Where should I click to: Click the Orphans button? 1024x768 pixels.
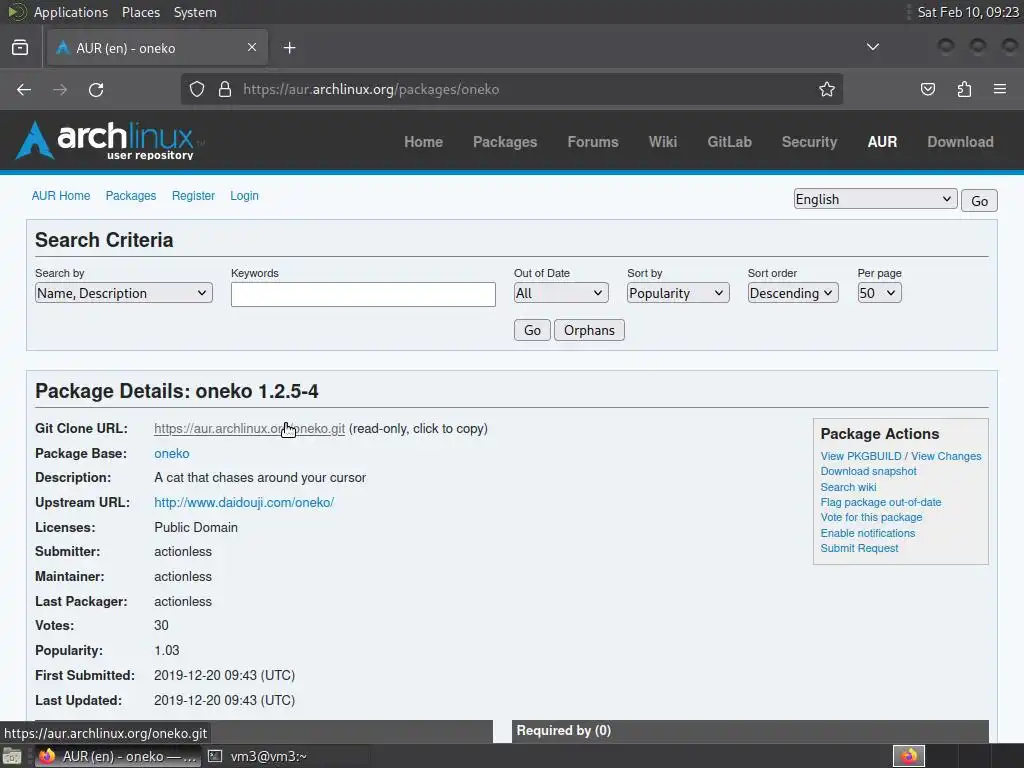589,330
